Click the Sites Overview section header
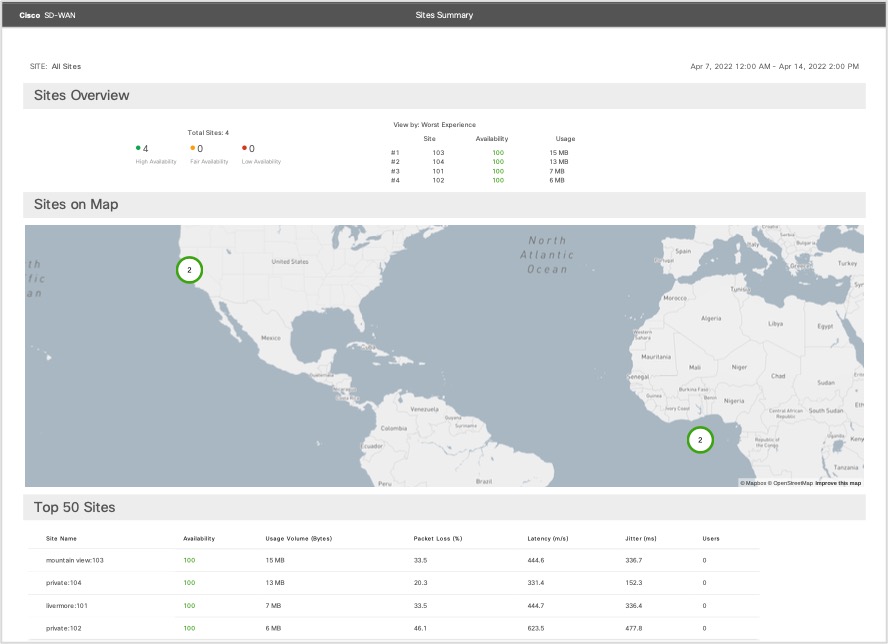 [82, 96]
